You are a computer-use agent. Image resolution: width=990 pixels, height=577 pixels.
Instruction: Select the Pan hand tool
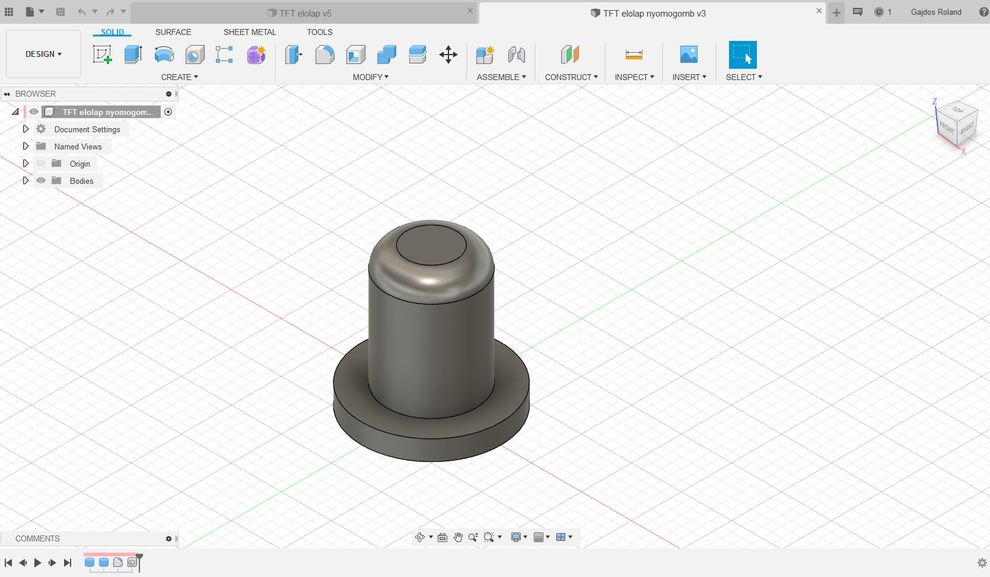tap(458, 537)
